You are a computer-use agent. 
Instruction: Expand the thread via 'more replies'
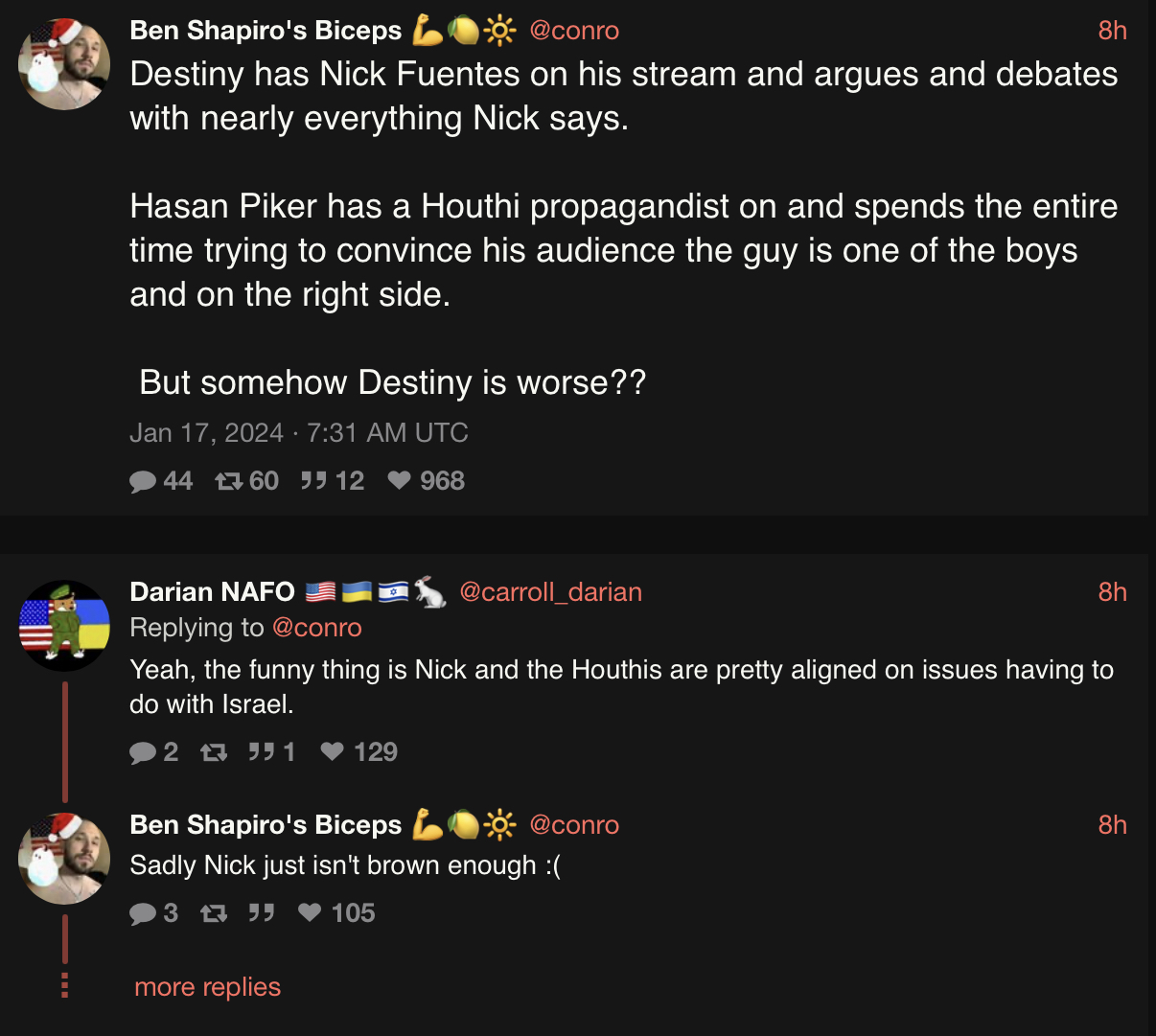point(207,987)
